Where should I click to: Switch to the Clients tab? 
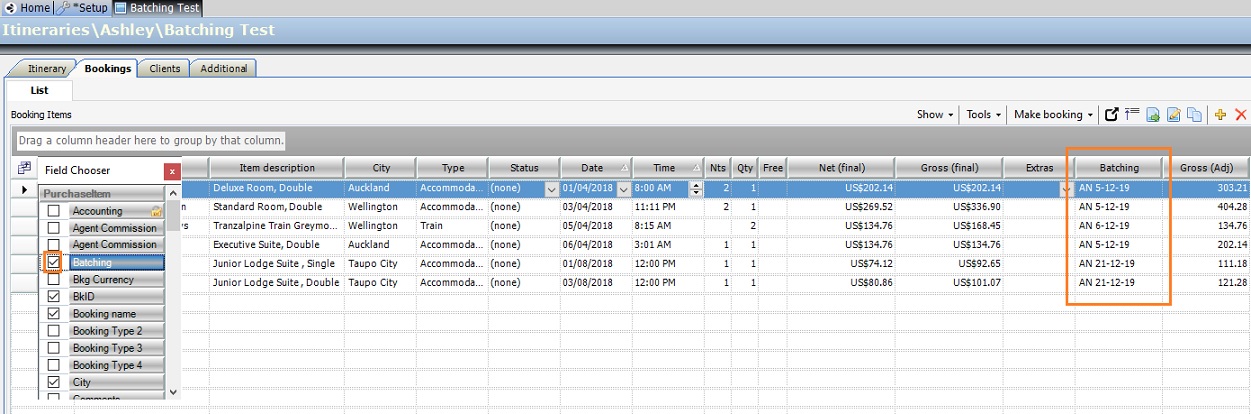165,69
